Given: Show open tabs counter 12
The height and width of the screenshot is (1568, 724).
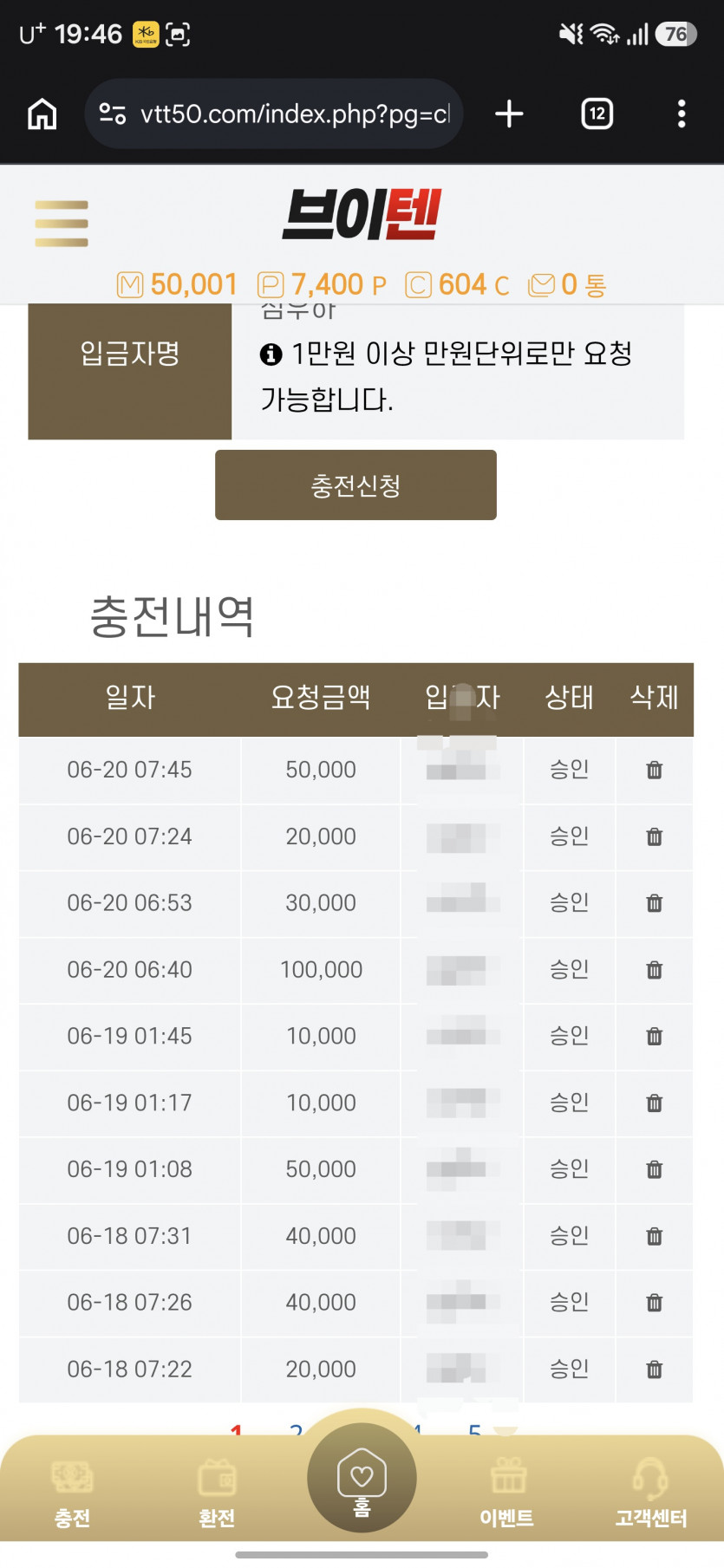Looking at the screenshot, I should pos(597,114).
